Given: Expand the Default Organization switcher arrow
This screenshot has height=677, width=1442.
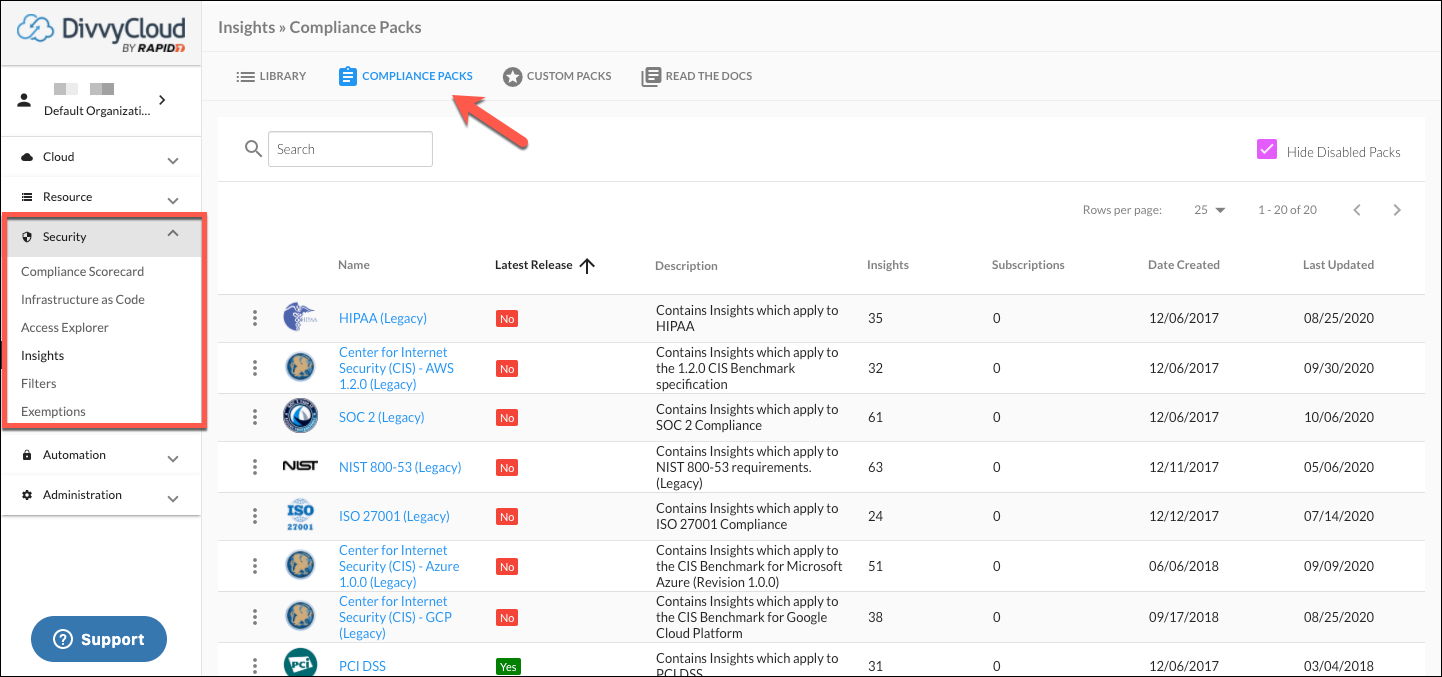Looking at the screenshot, I should 162,100.
